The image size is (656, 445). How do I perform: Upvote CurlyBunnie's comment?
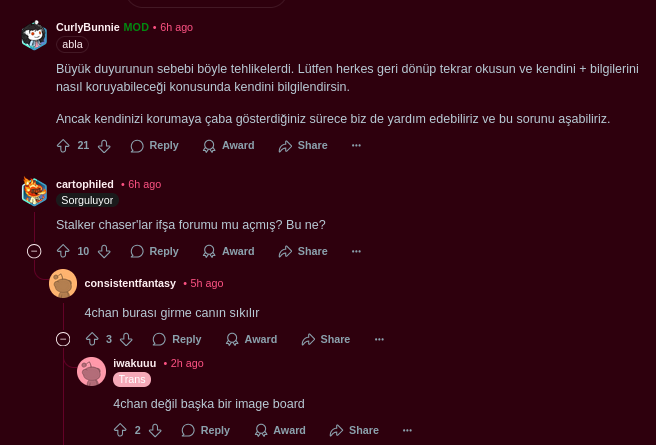pos(63,146)
